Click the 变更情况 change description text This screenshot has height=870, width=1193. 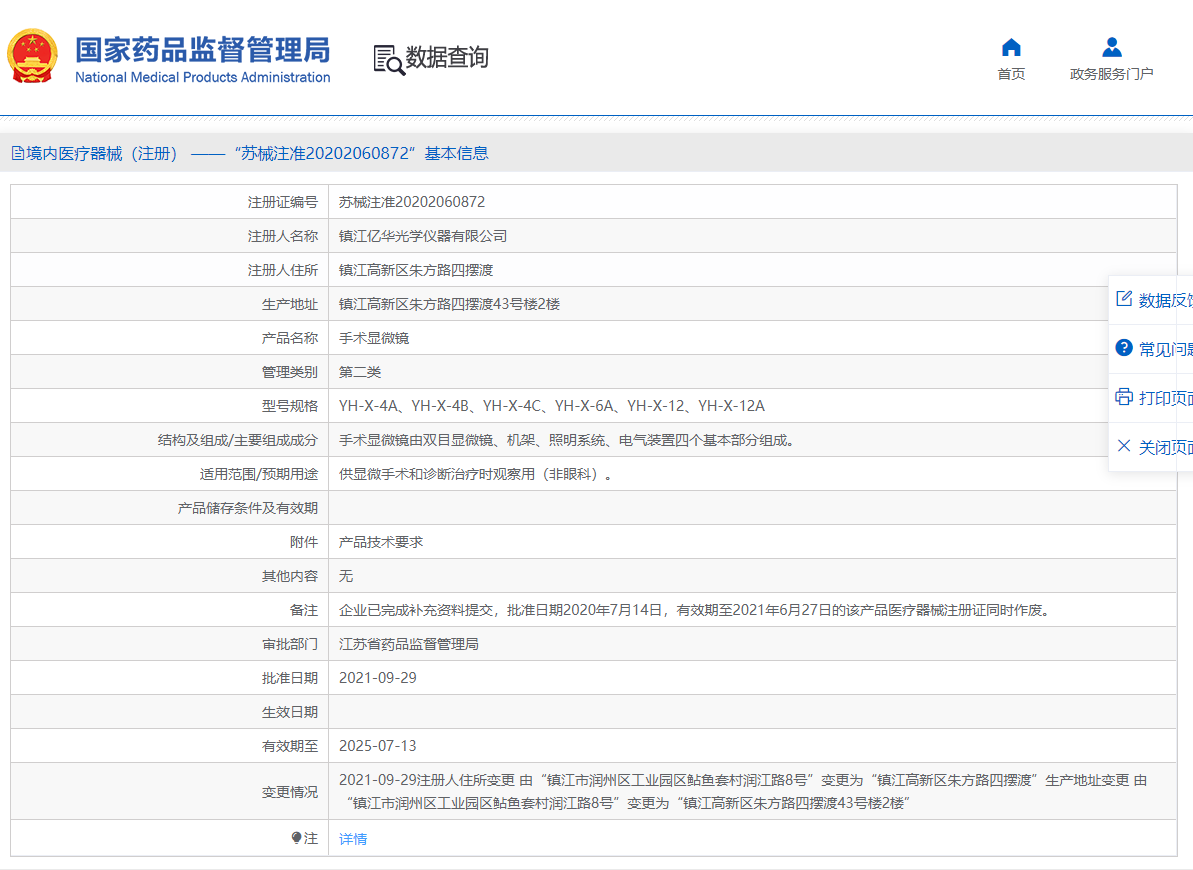[x=743, y=792]
